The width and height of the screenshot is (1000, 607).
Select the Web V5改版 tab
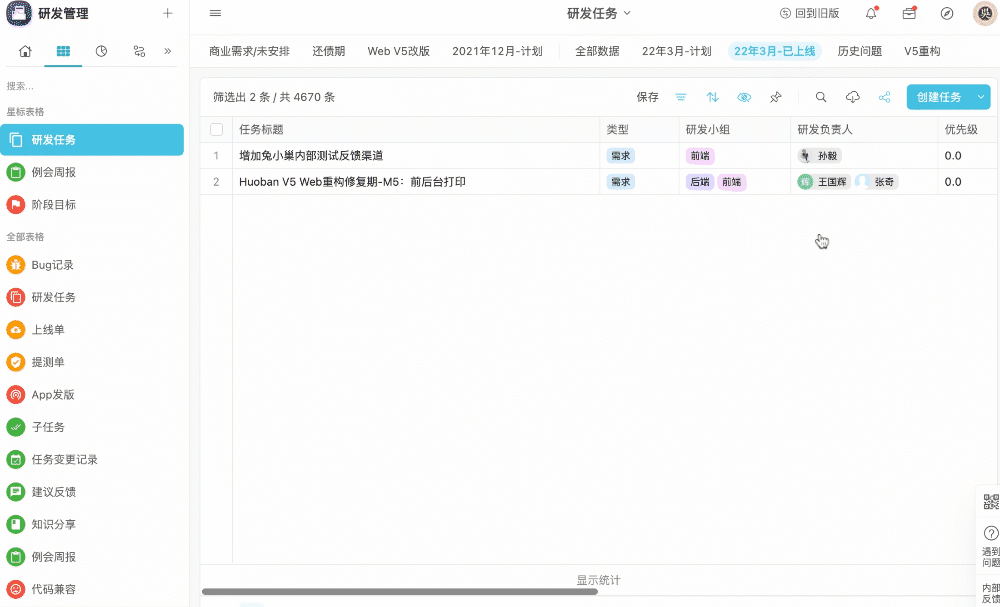point(398,51)
